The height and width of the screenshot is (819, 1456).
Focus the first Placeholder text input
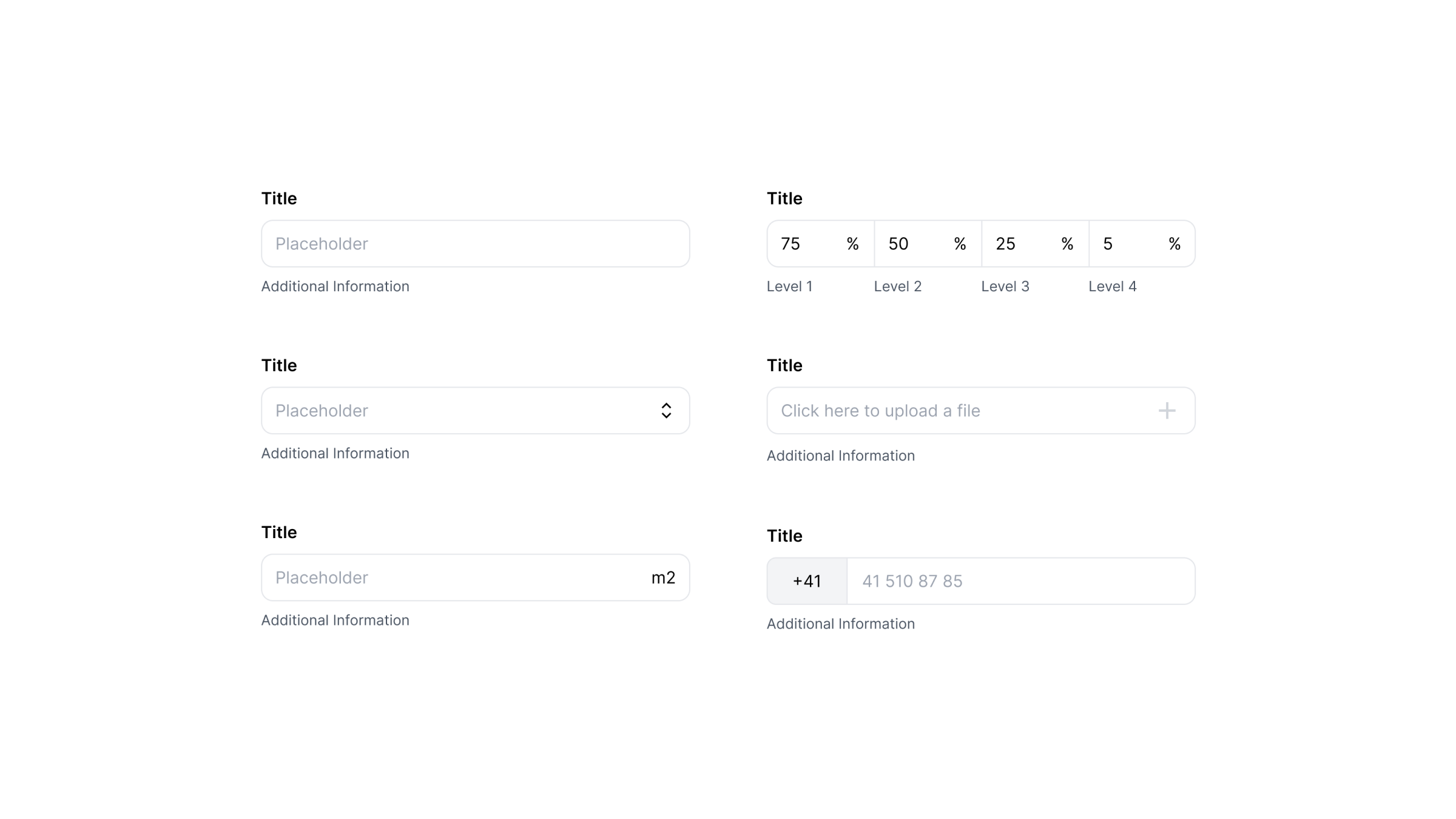tap(475, 244)
